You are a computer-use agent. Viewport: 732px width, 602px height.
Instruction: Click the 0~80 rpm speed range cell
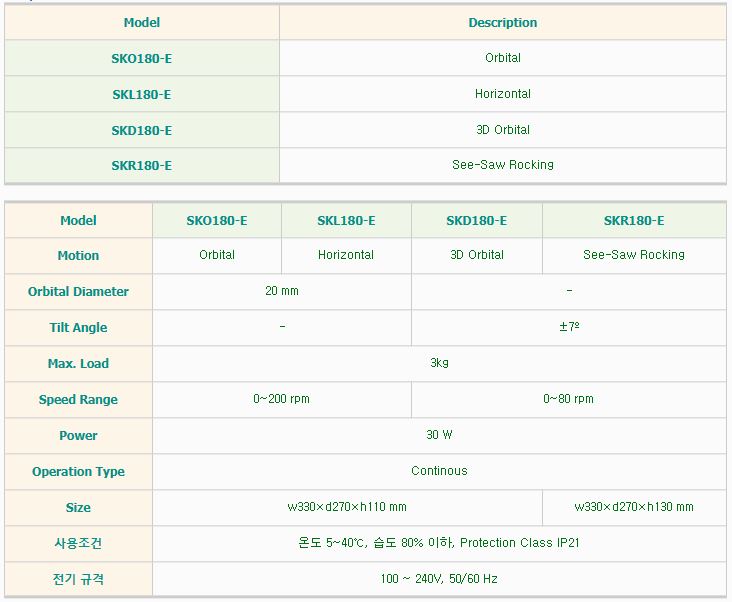568,399
